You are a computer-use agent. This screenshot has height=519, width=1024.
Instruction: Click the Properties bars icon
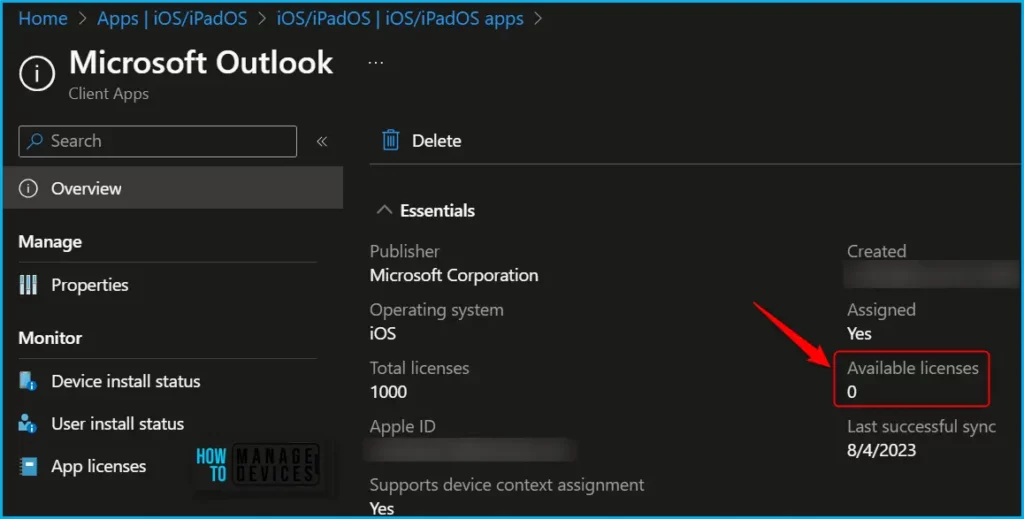pyautogui.click(x=29, y=285)
